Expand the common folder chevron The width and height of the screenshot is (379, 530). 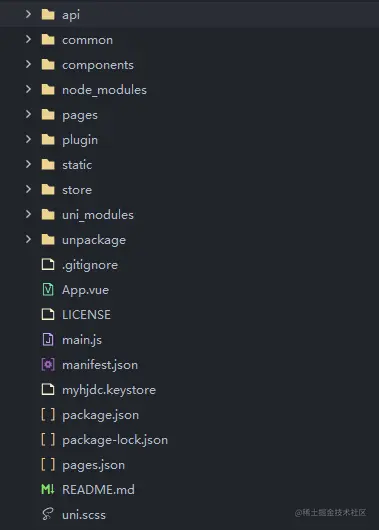point(28,39)
